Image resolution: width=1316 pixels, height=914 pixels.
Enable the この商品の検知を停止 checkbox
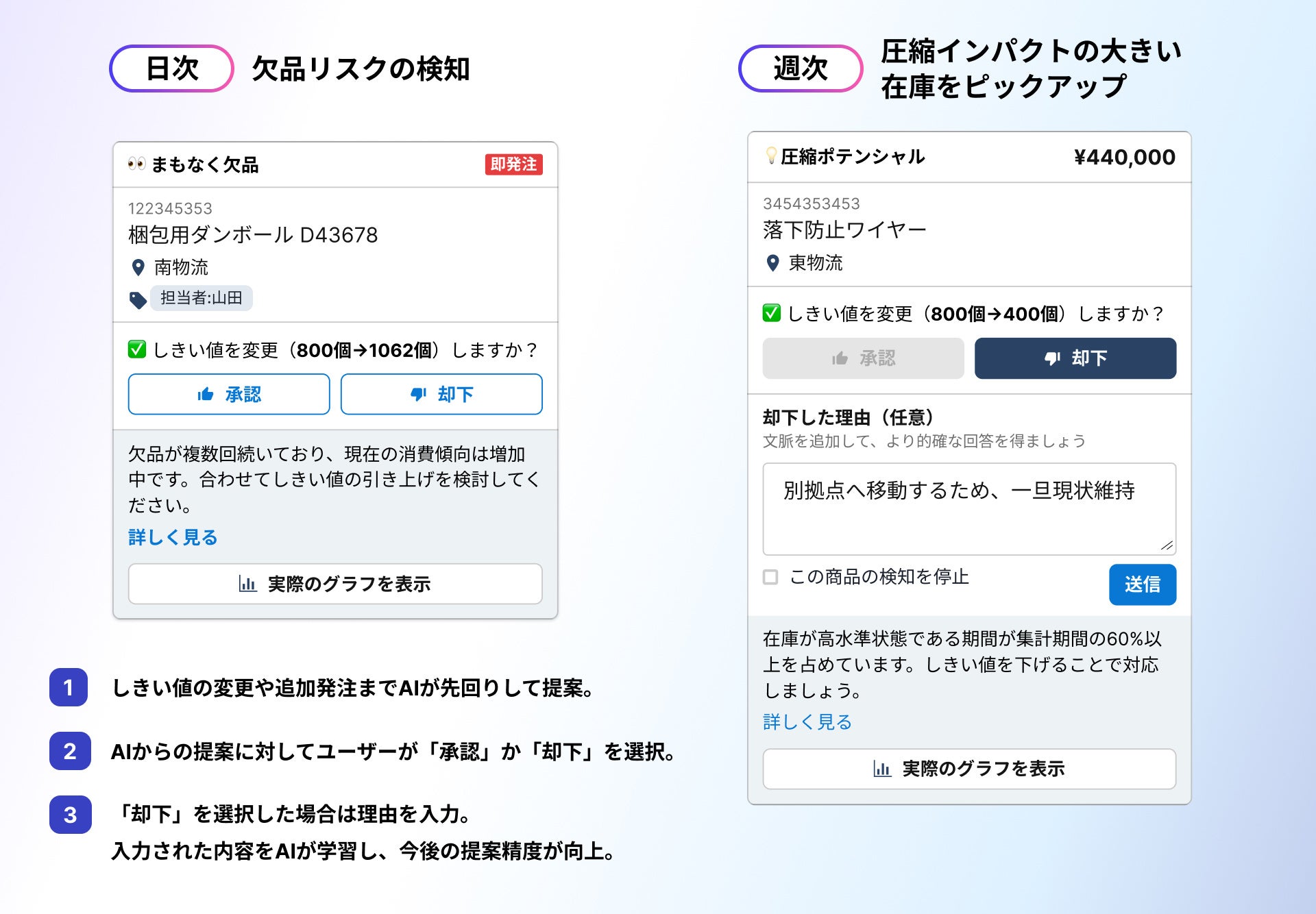[770, 577]
